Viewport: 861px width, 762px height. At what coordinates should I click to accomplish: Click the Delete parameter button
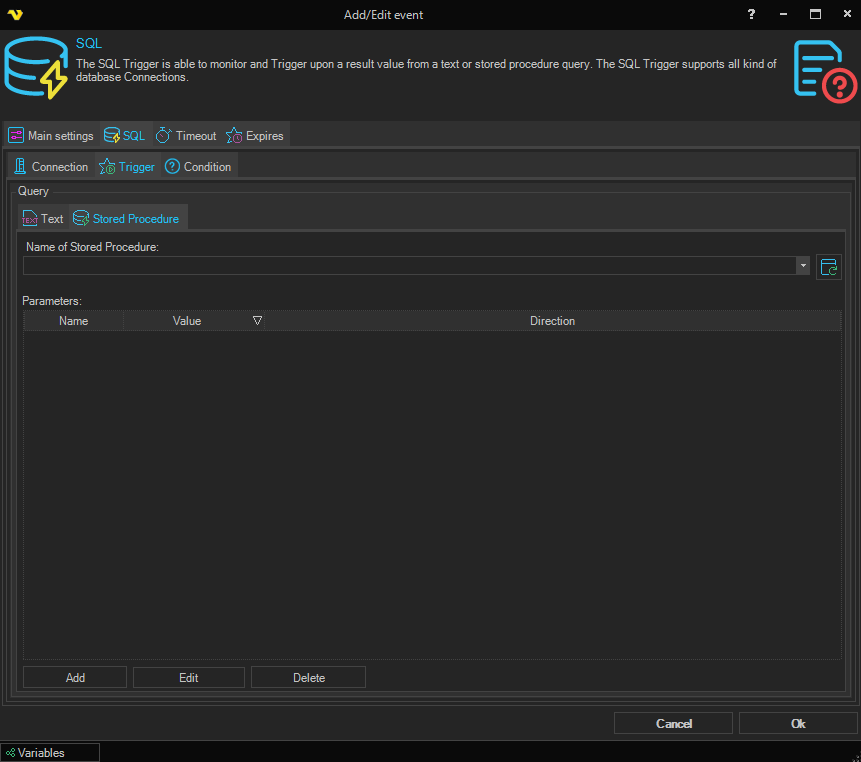308,678
